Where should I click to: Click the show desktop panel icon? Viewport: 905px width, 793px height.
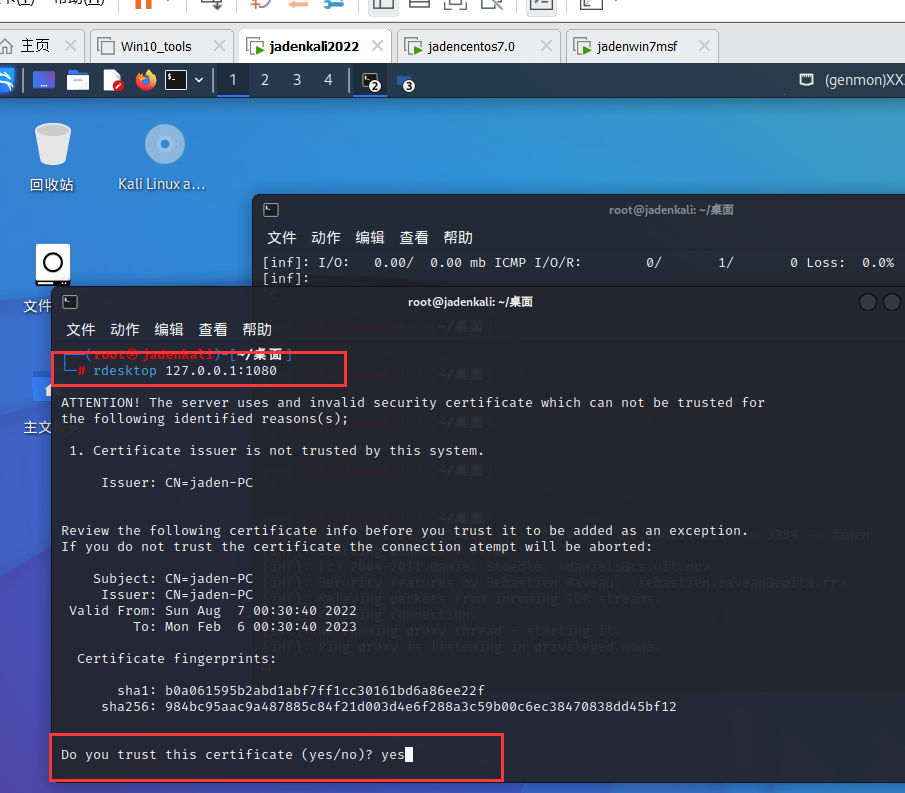tap(44, 80)
